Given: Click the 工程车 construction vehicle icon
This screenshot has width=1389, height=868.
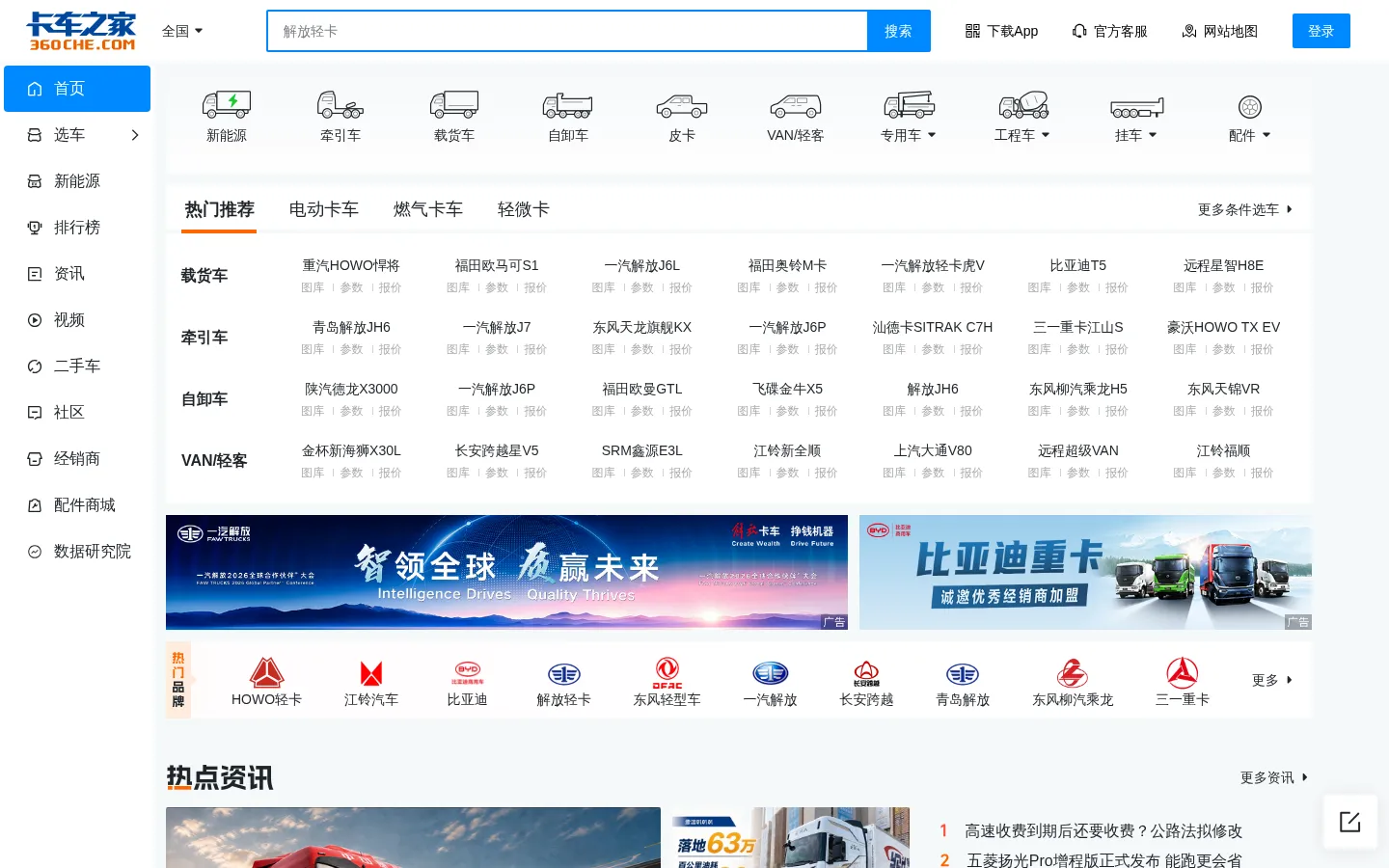Looking at the screenshot, I should click(1023, 104).
